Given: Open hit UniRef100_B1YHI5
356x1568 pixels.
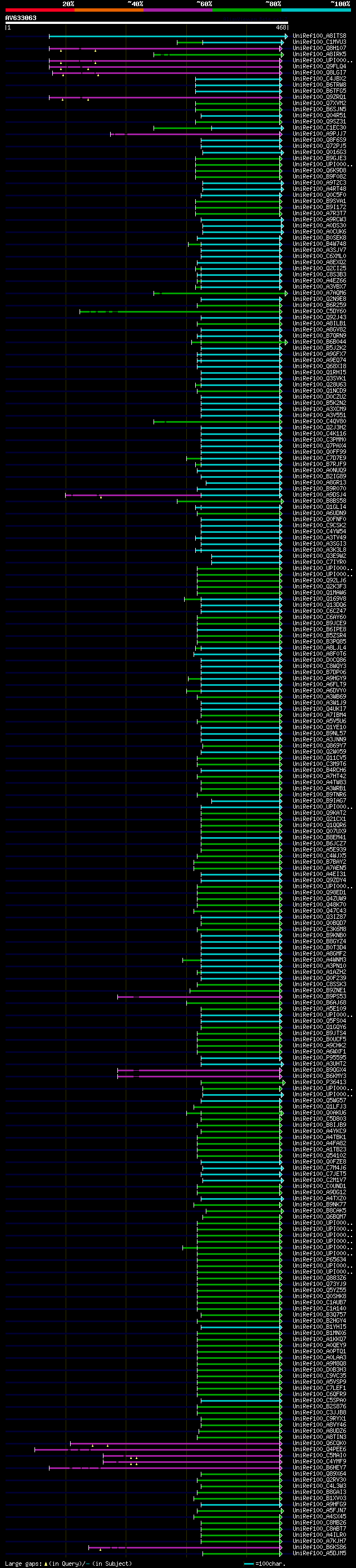Looking at the screenshot, I should pos(319,1327).
